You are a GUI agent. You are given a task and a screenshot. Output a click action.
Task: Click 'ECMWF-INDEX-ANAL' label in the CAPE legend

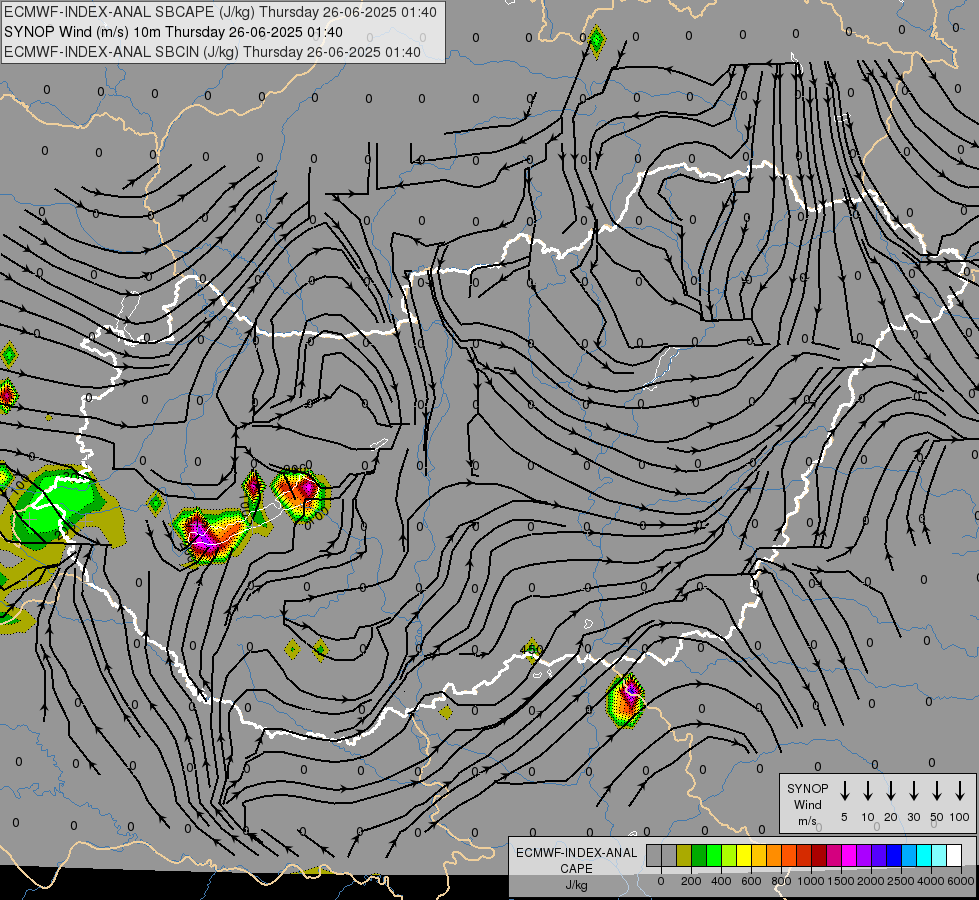click(576, 853)
